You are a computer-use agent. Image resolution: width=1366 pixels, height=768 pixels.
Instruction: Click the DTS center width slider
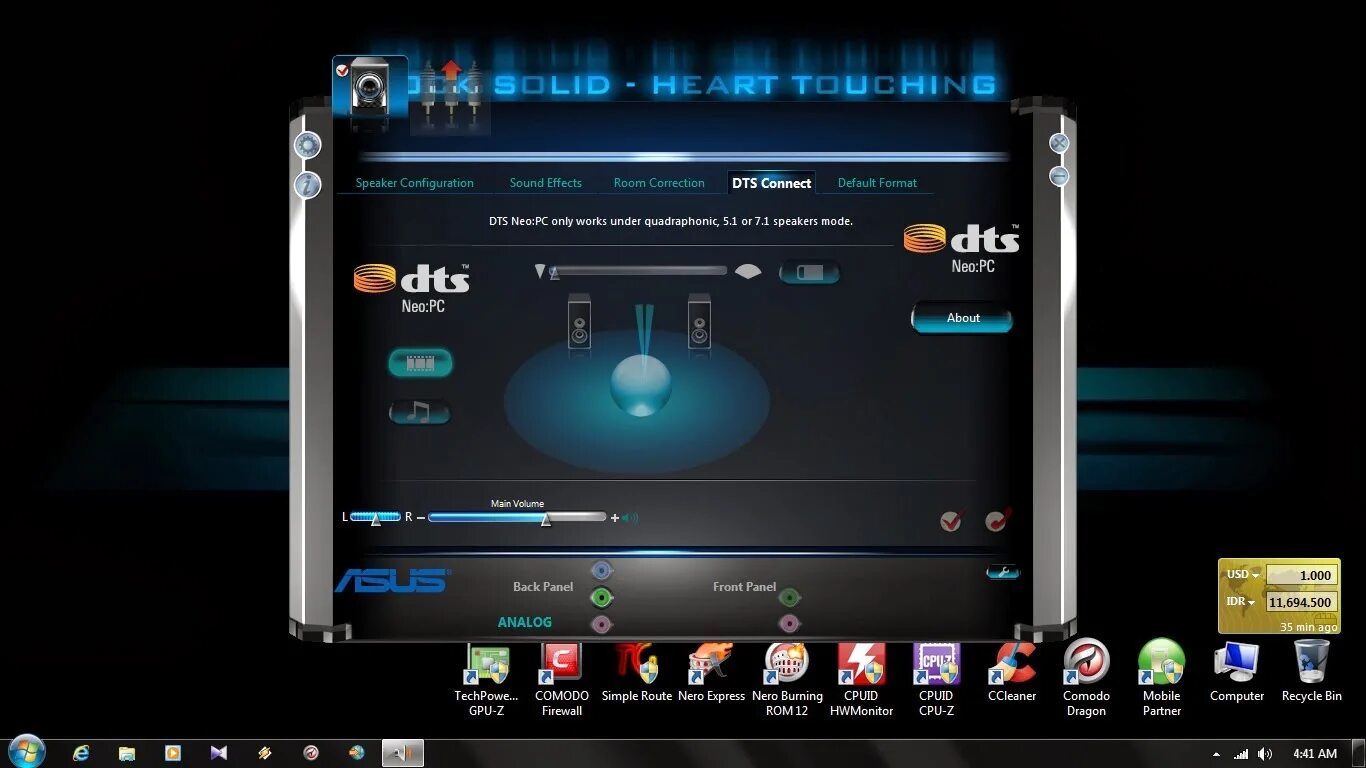click(638, 271)
